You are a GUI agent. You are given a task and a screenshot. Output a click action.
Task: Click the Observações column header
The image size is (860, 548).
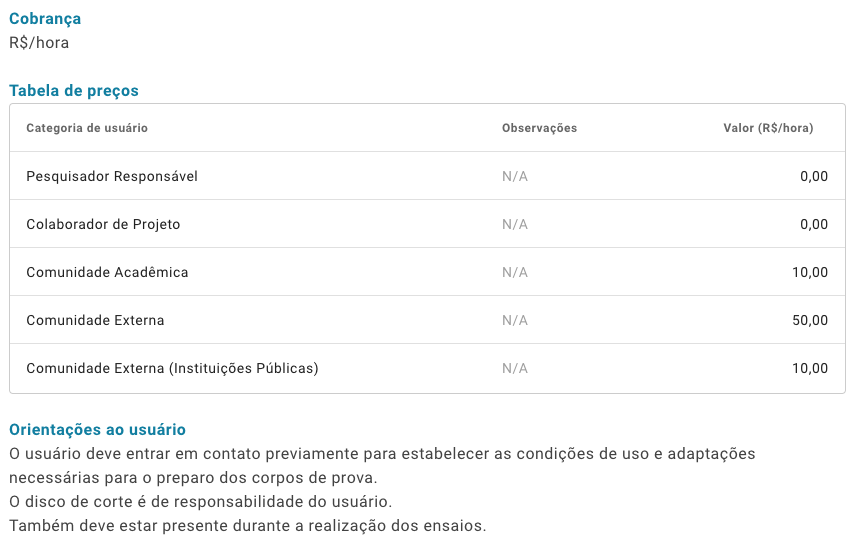[x=539, y=128]
